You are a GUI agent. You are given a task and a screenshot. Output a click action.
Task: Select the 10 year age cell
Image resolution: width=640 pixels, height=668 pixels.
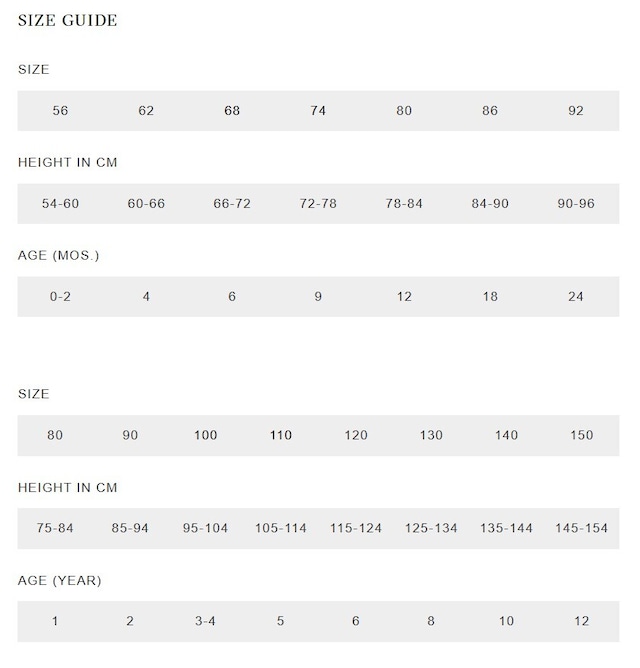tap(506, 622)
